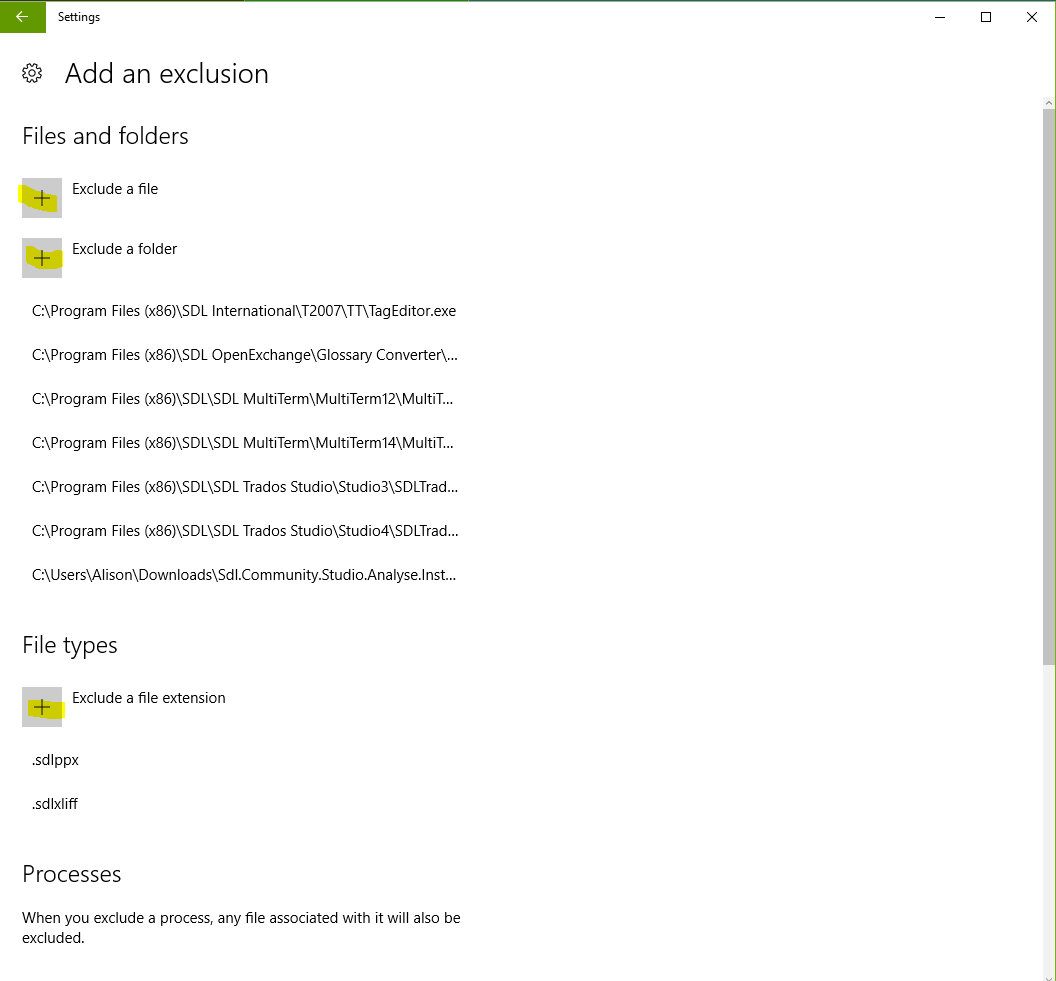Click the settings gear icon beside the heading
1056x981 pixels.
coord(32,73)
